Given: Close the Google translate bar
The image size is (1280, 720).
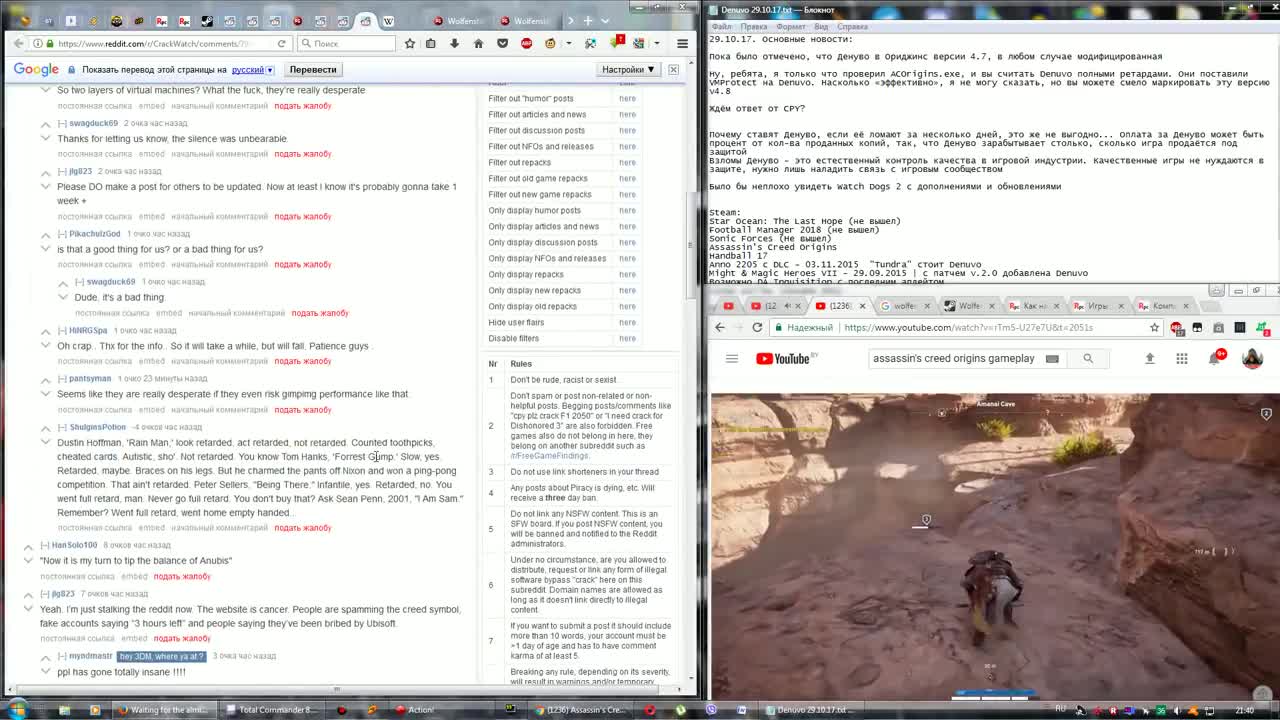Looking at the screenshot, I should point(673,69).
